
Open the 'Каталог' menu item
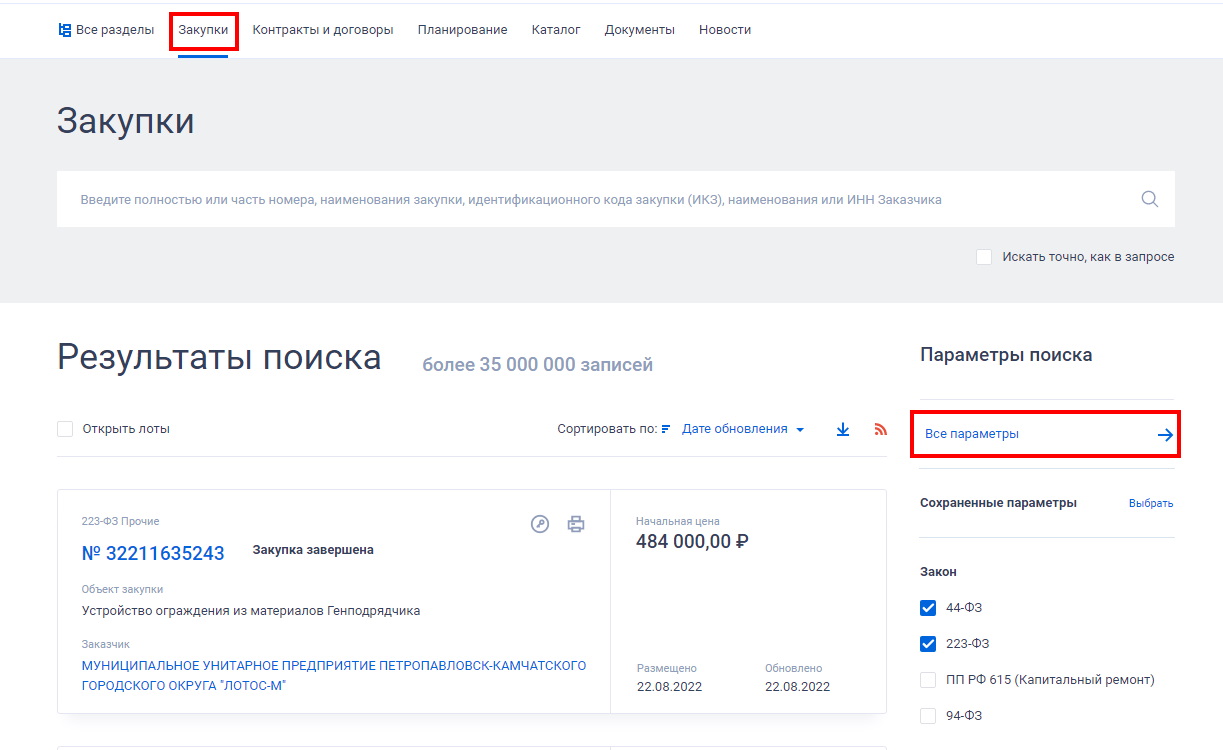pos(556,30)
